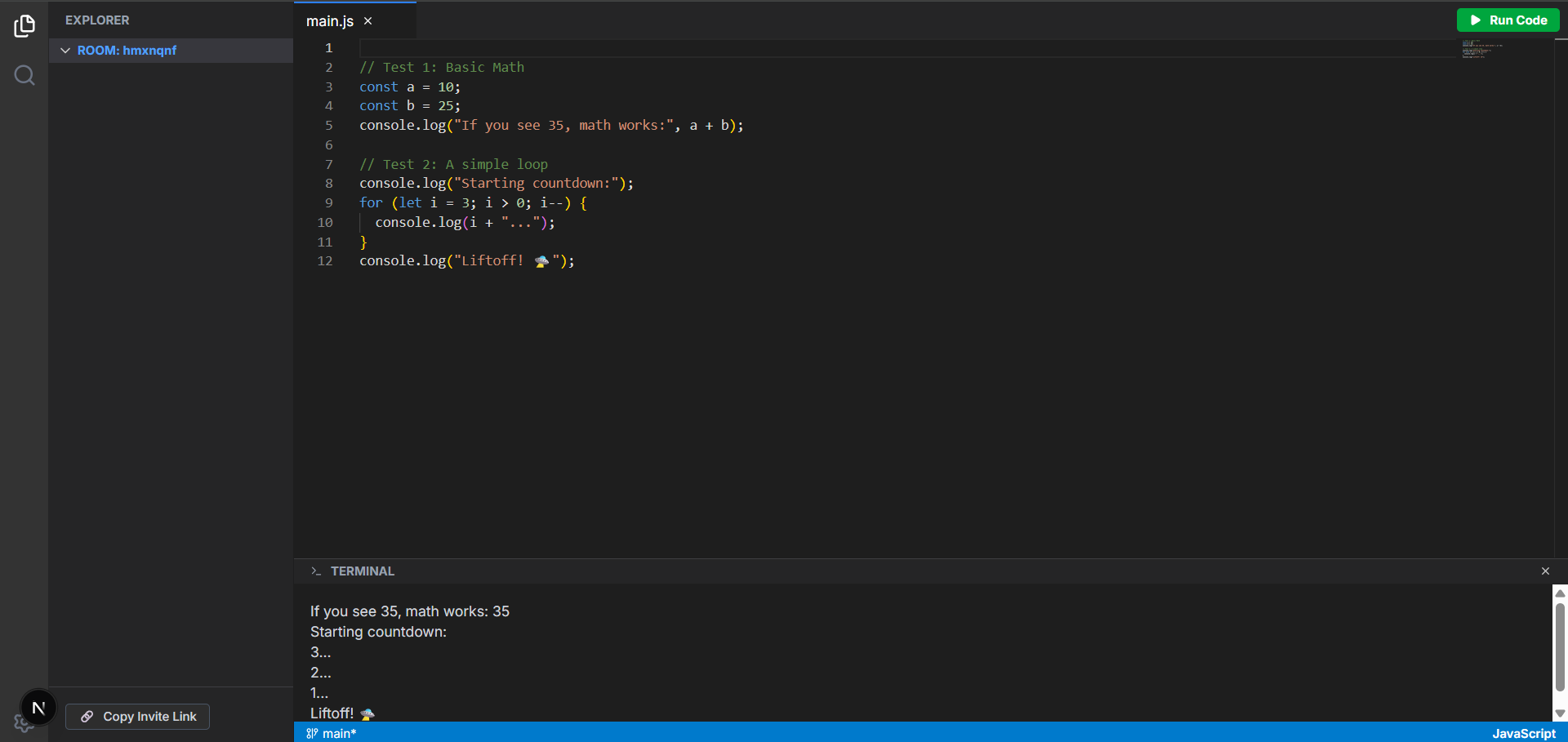Click terminal output '3...'
This screenshot has width=1568, height=742.
click(x=321, y=652)
